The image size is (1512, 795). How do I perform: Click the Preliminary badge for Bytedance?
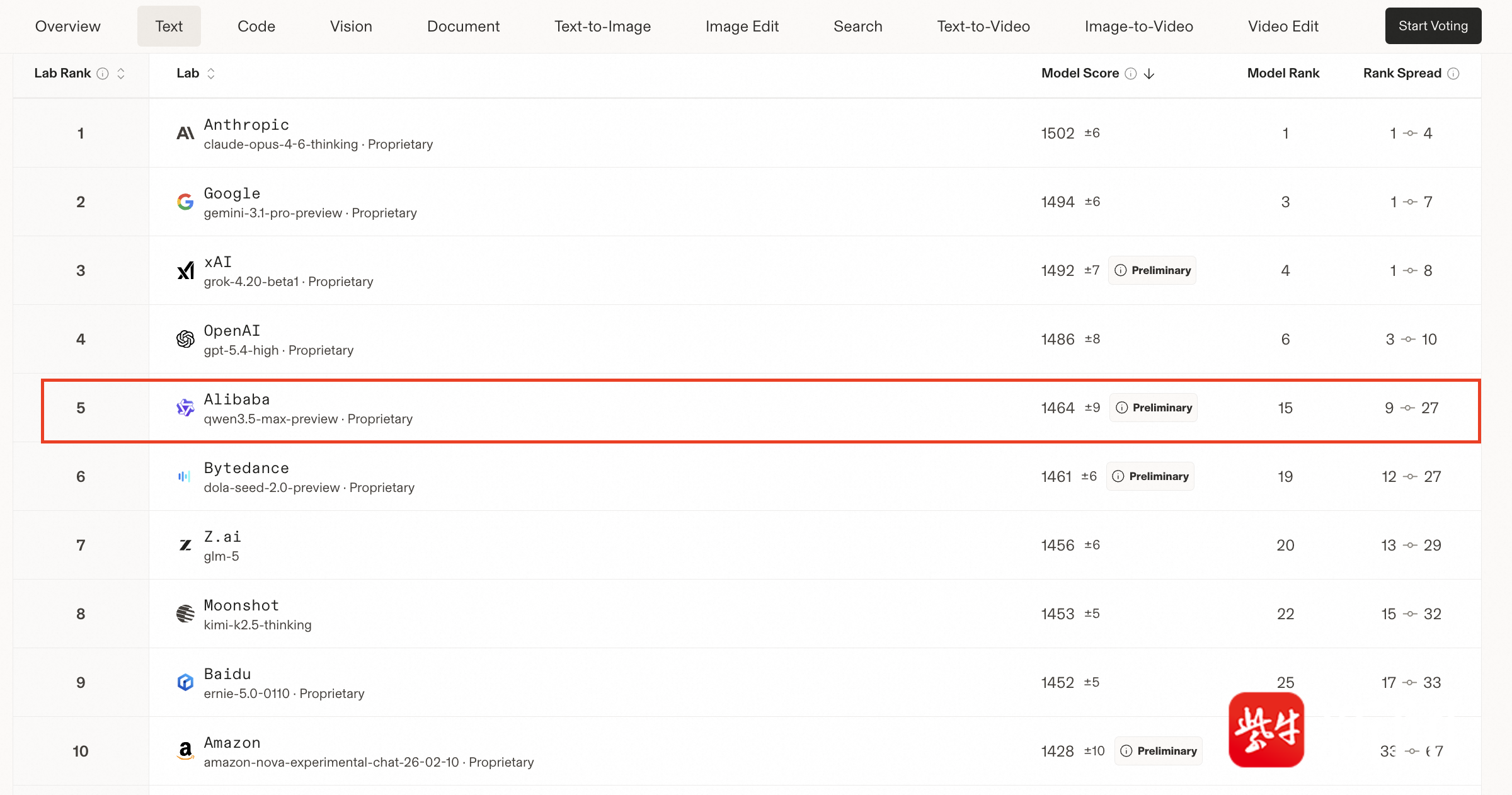(1150, 477)
